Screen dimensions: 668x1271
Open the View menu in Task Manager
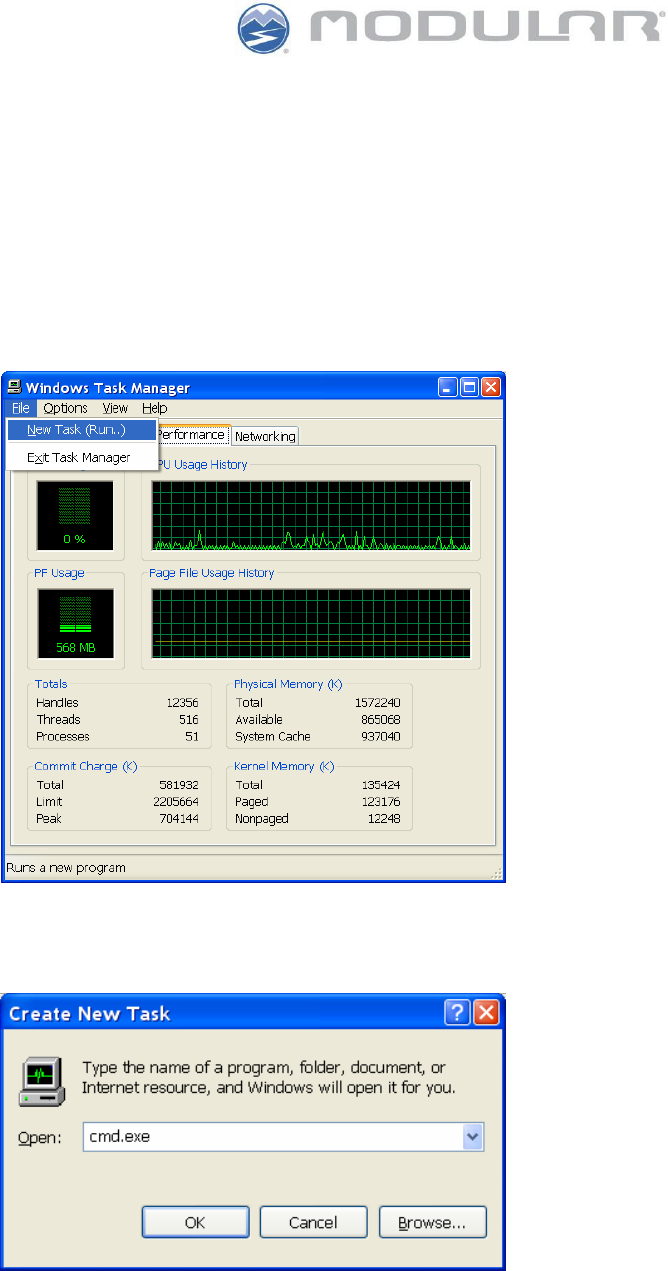tap(115, 408)
